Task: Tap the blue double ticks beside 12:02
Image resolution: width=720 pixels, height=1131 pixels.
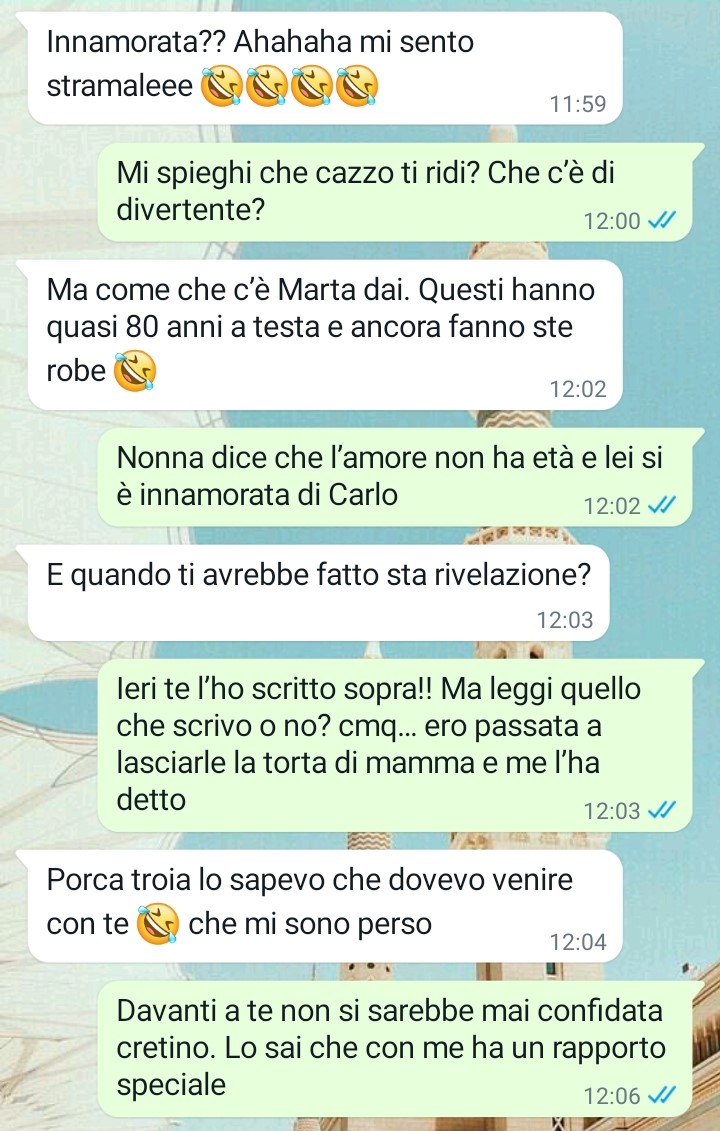Action: click(662, 505)
